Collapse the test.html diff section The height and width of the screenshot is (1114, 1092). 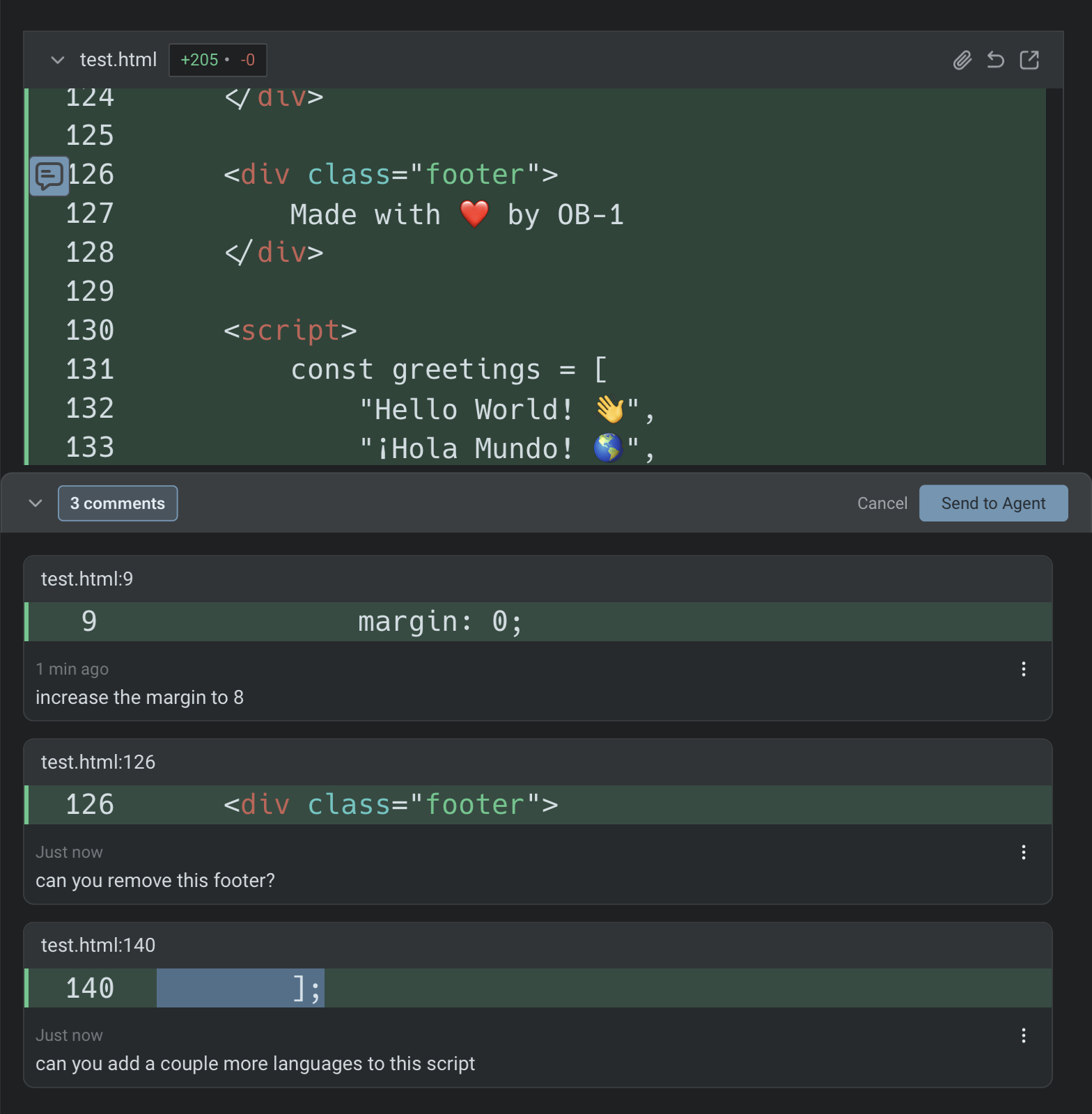(x=58, y=61)
